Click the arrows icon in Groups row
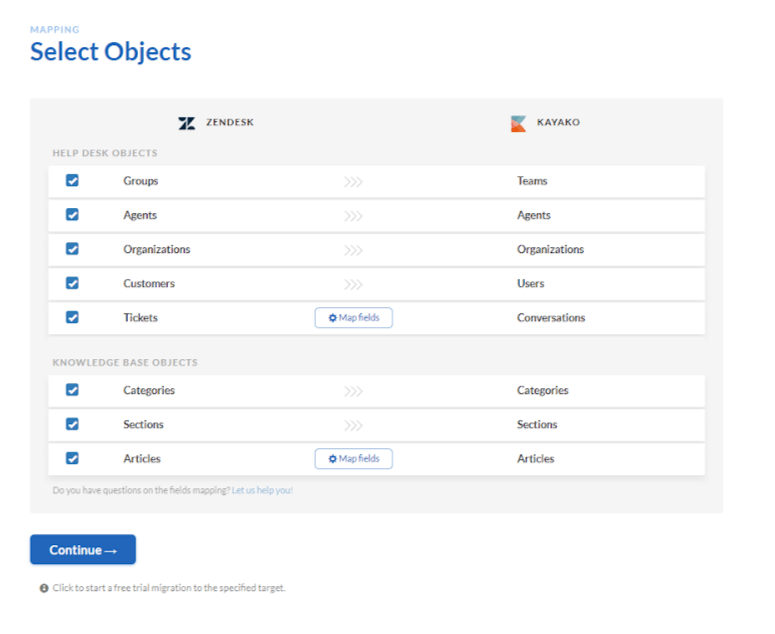Image resolution: width=775 pixels, height=634 pixels. [353, 182]
